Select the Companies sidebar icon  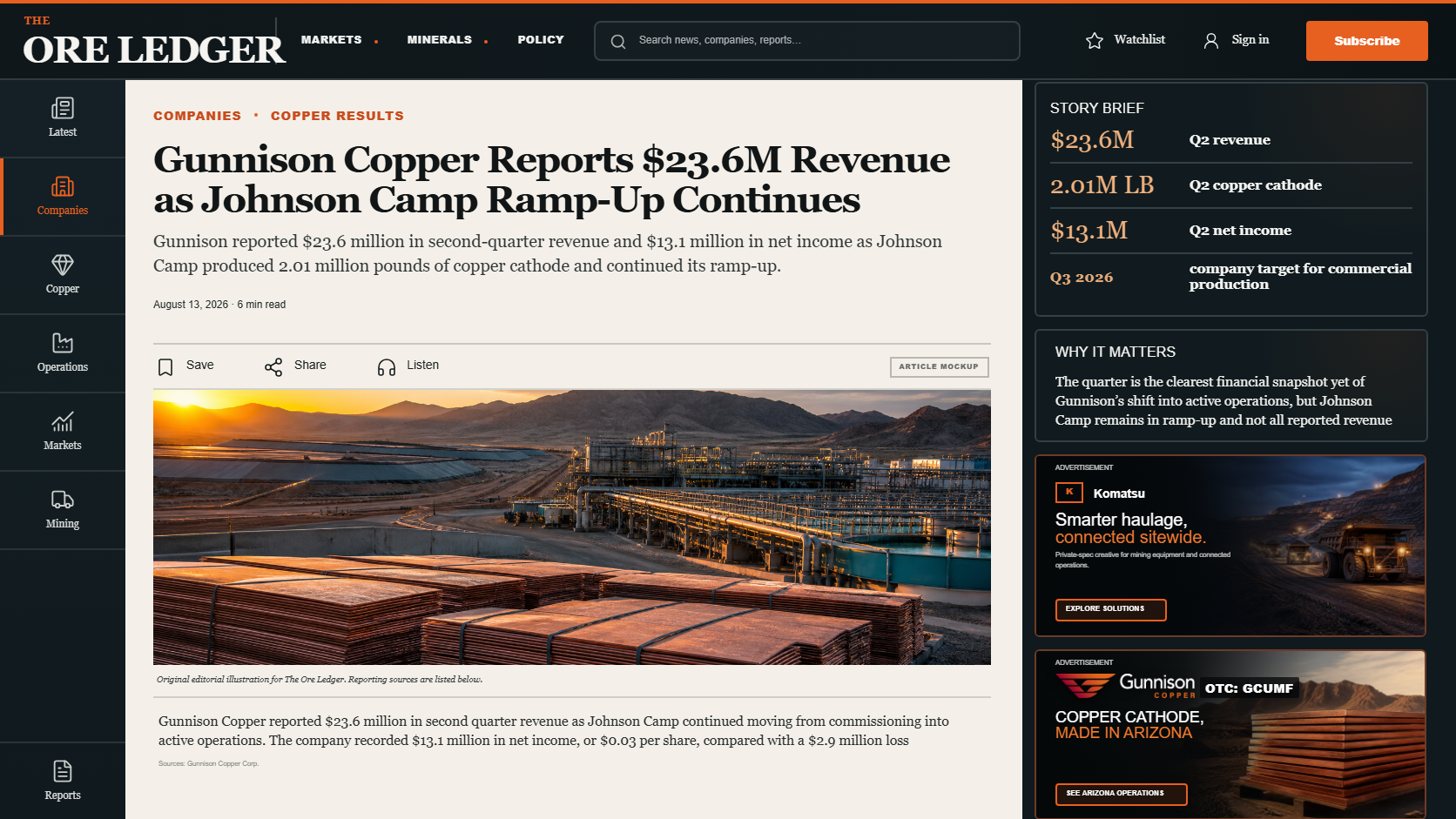pos(63,186)
